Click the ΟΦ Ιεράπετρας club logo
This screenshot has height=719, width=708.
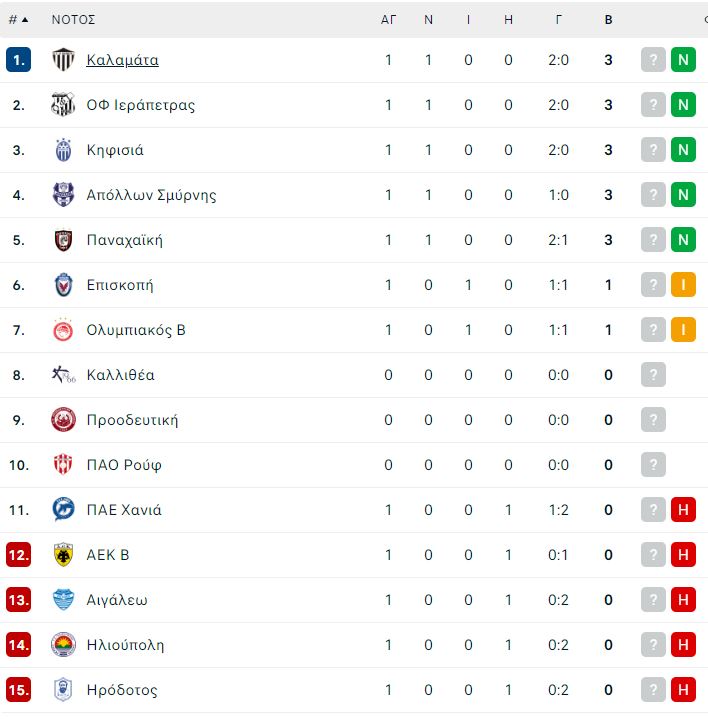click(63, 105)
